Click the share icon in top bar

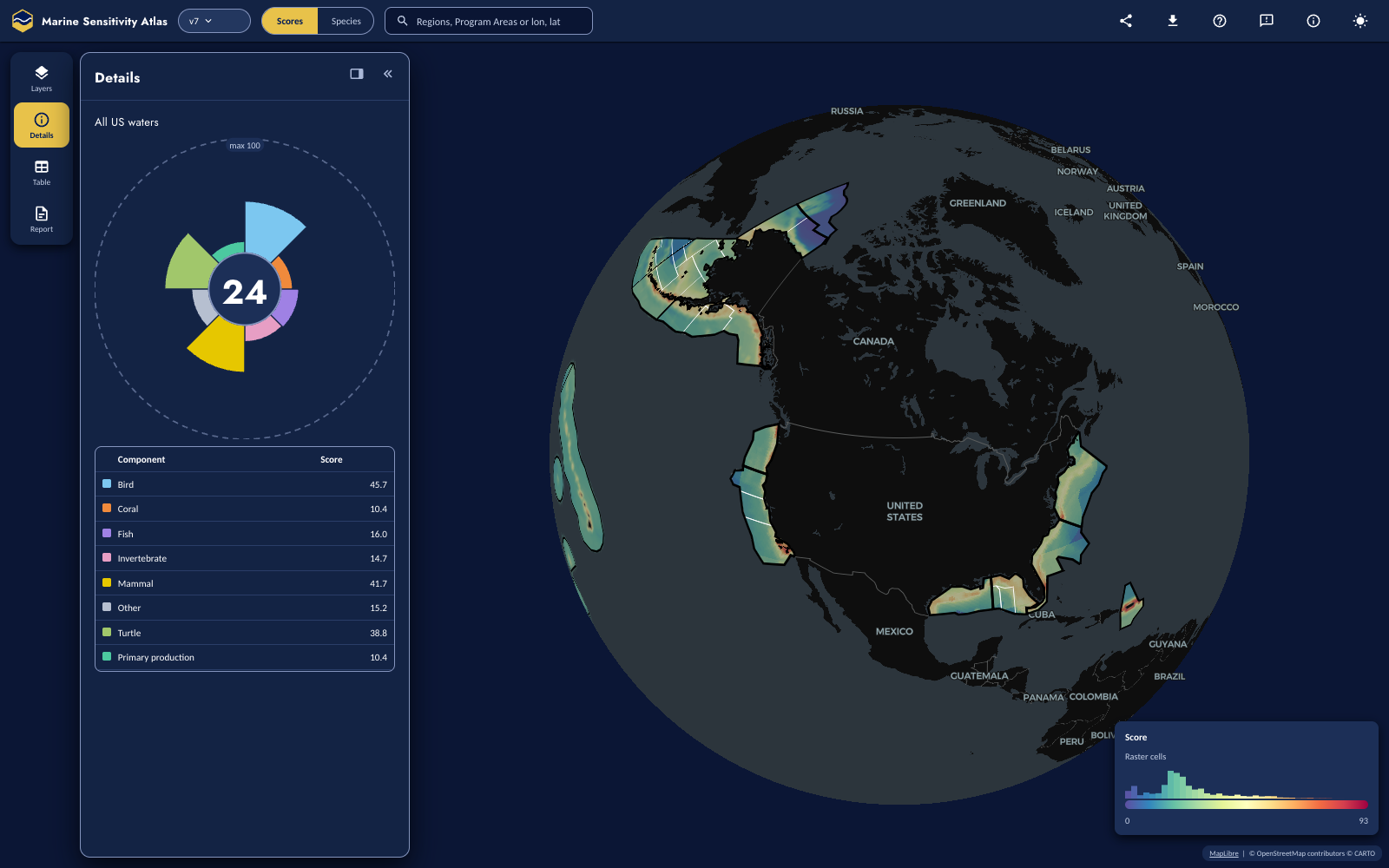pos(1126,21)
